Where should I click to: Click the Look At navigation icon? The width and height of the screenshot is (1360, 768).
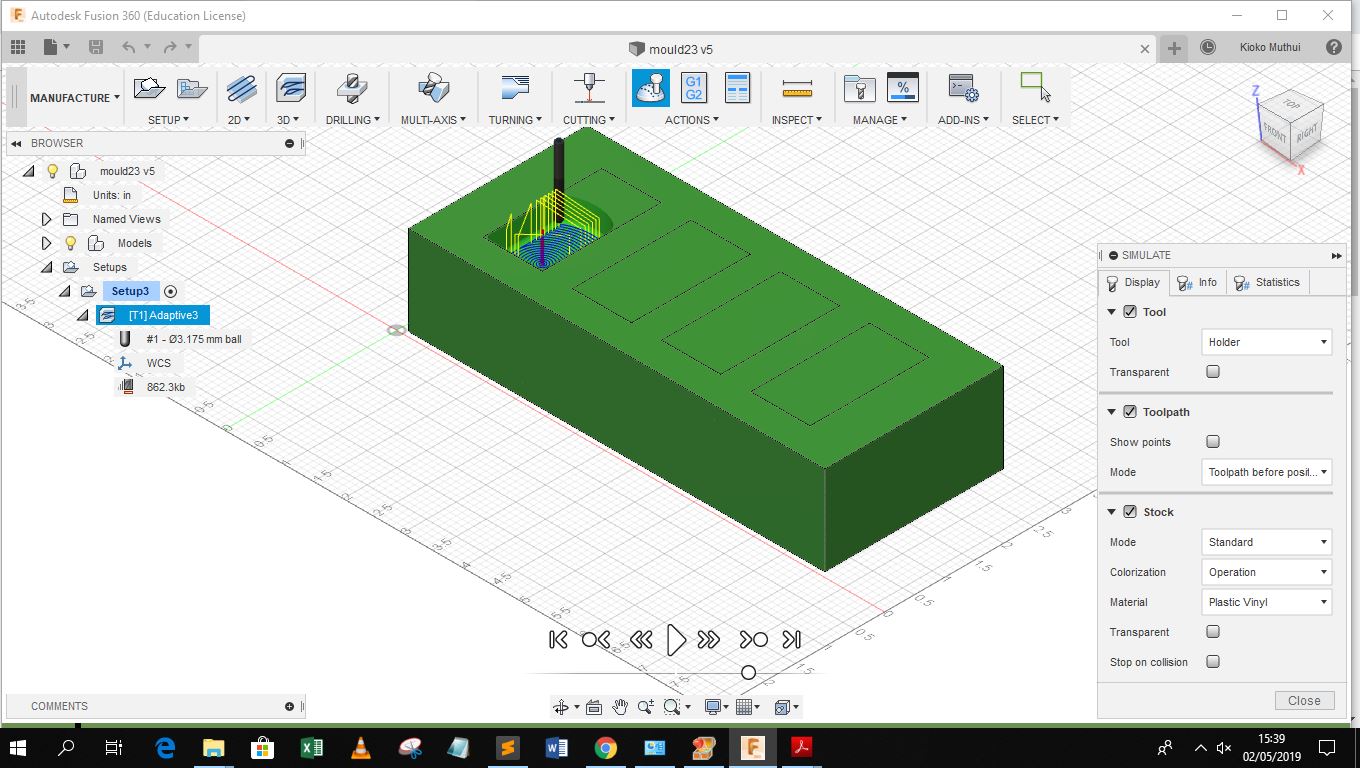(593, 707)
